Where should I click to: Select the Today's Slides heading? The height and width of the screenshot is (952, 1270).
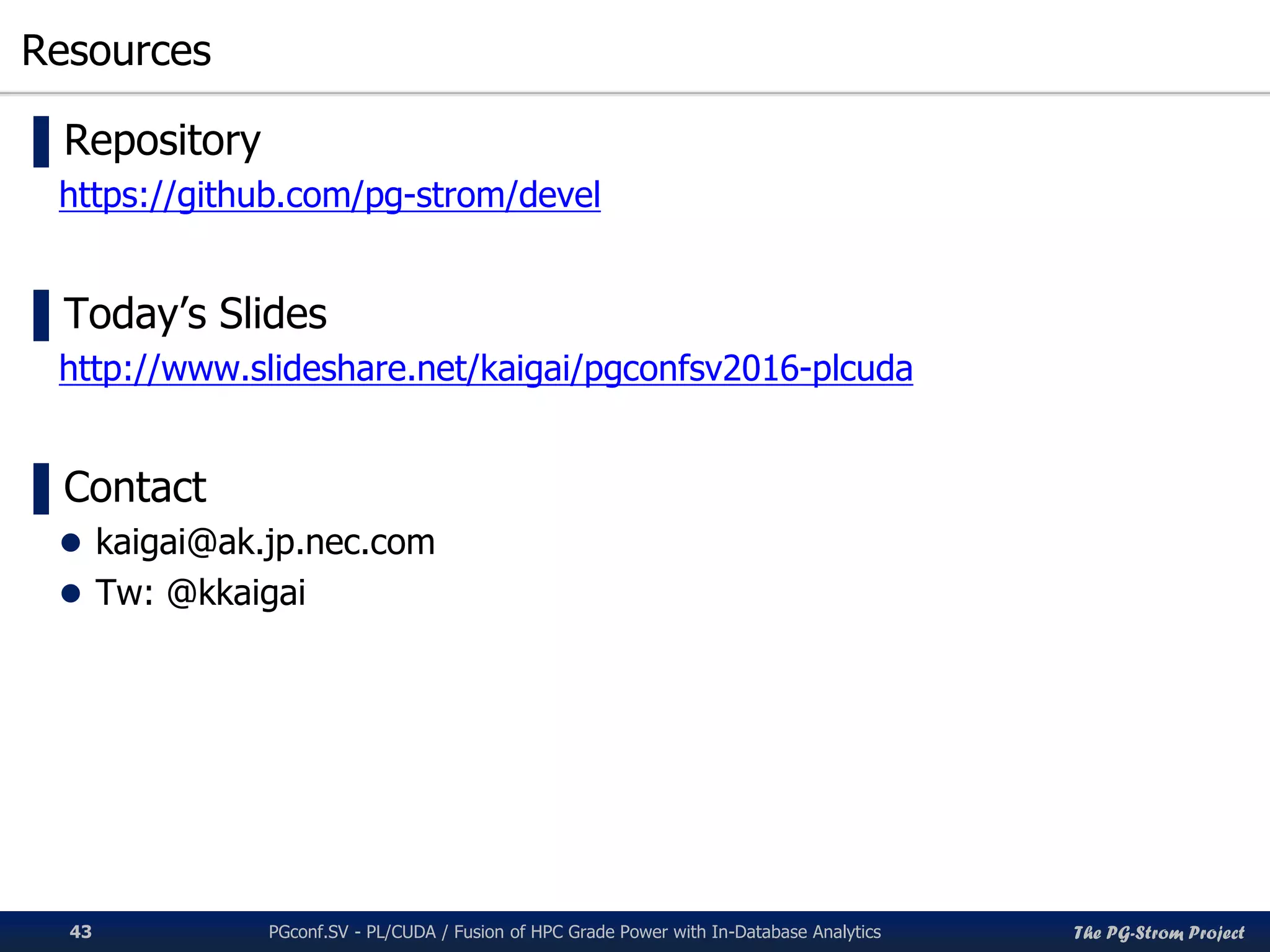tap(195, 314)
